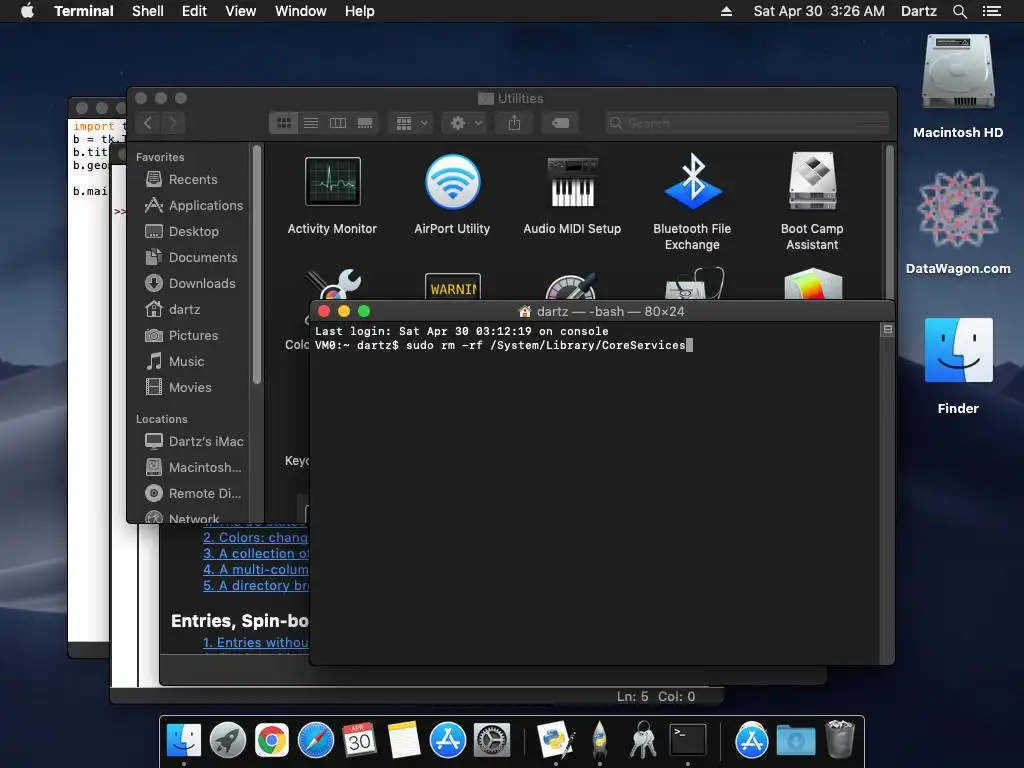Image resolution: width=1024 pixels, height=768 pixels.
Task: Click the eject icon in menu bar
Action: point(726,11)
